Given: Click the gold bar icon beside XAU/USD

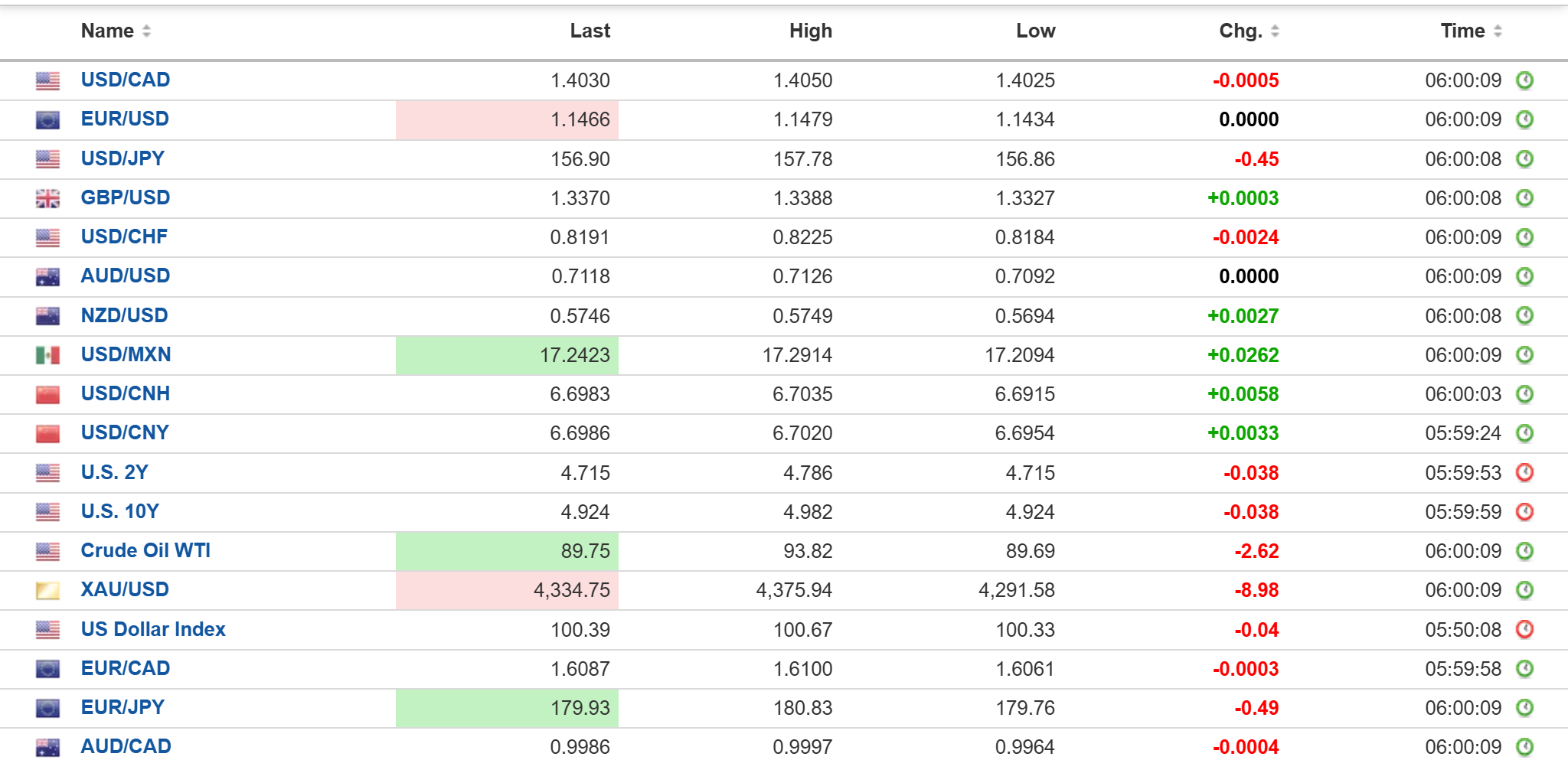Looking at the screenshot, I should [x=47, y=590].
